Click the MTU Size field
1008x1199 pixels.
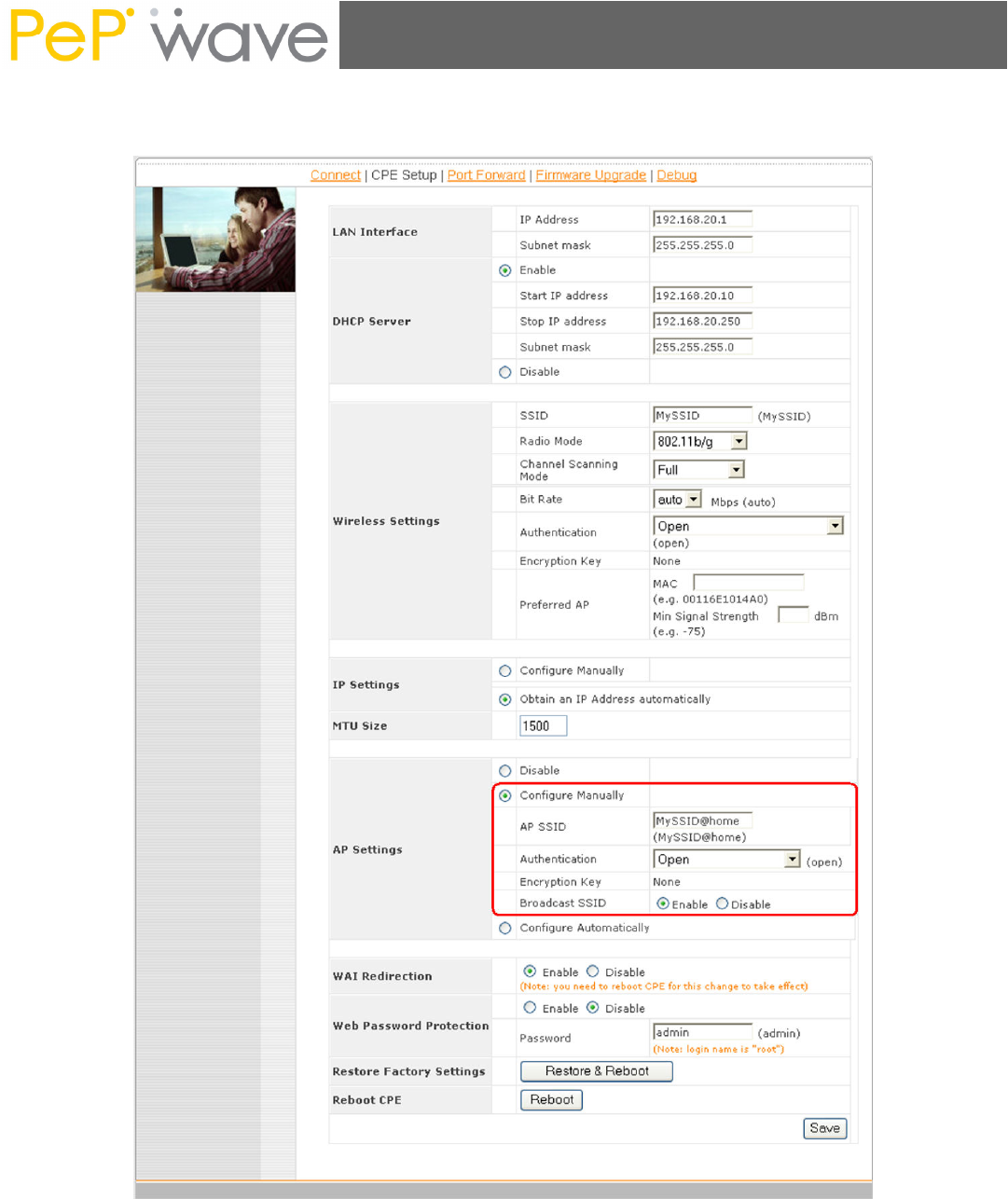pyautogui.click(x=543, y=725)
